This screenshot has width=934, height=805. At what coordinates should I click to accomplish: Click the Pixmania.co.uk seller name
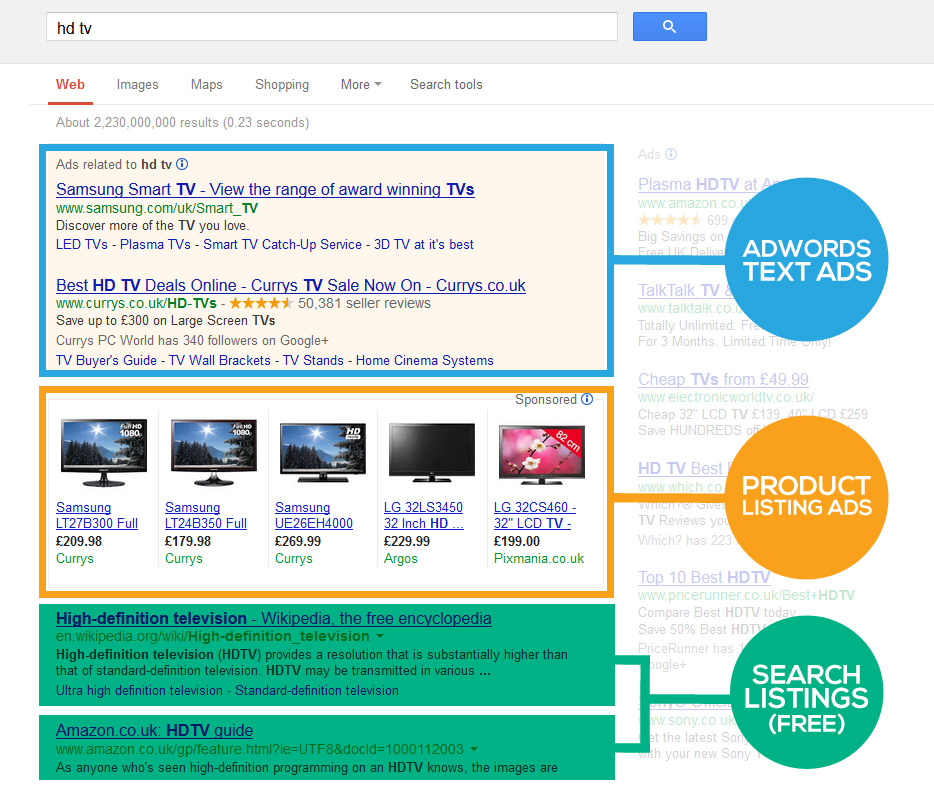click(538, 559)
